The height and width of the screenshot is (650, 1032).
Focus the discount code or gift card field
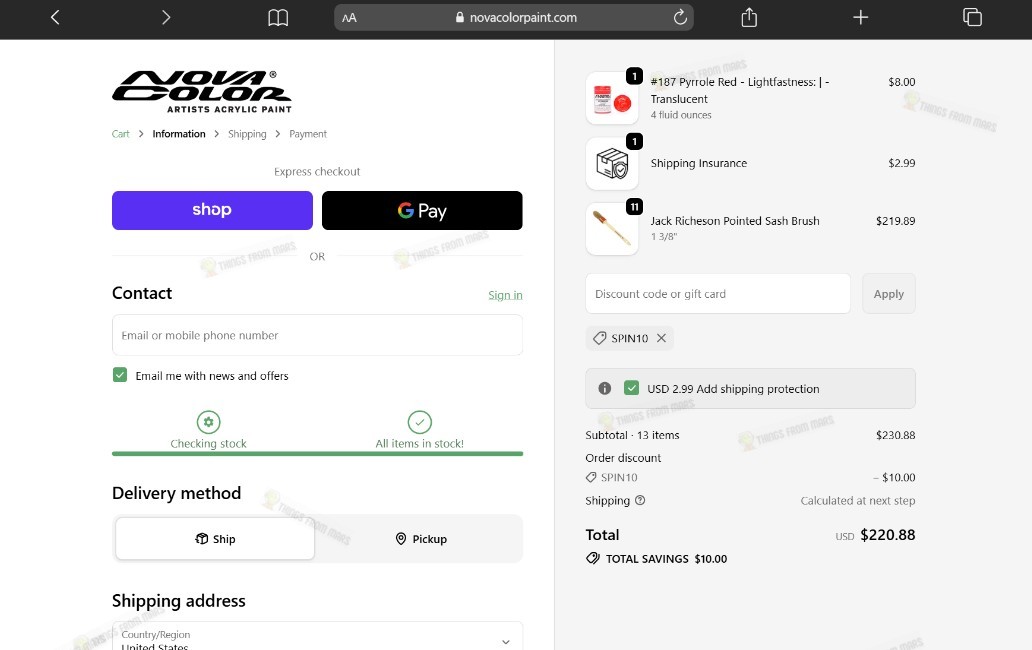pos(718,293)
